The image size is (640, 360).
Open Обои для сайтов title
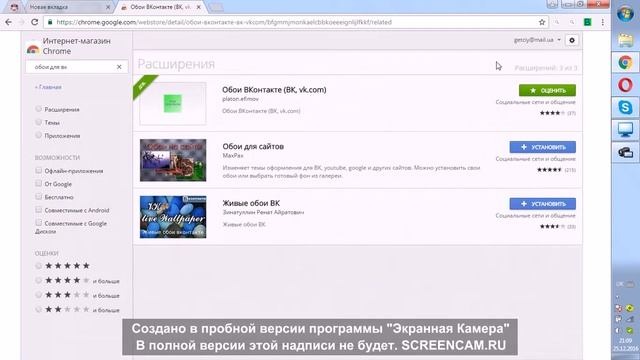point(253,147)
